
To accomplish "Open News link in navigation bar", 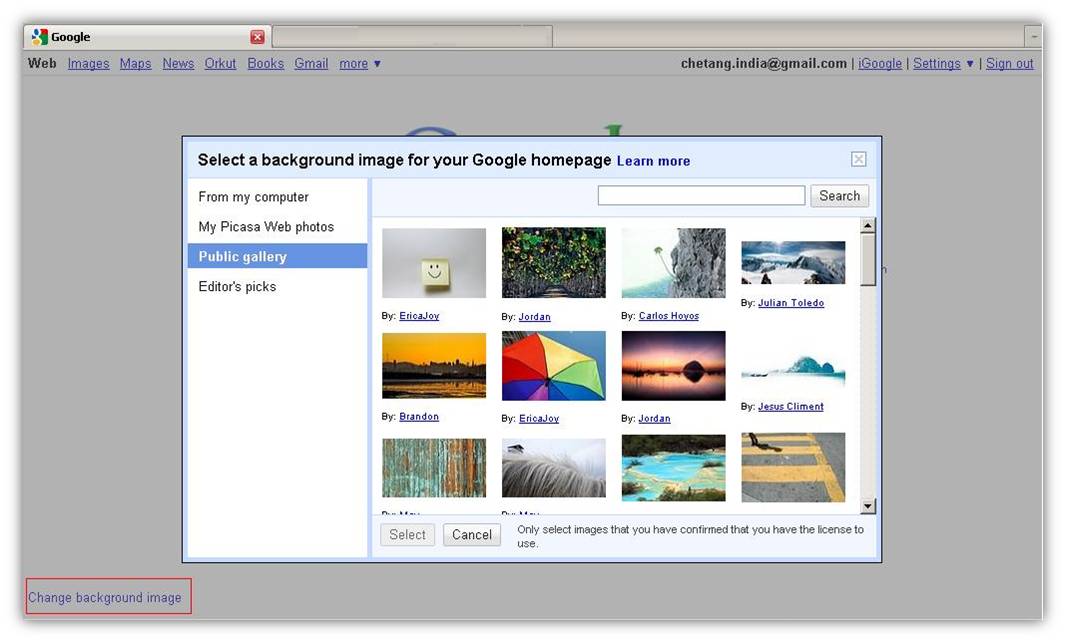I will (178, 63).
